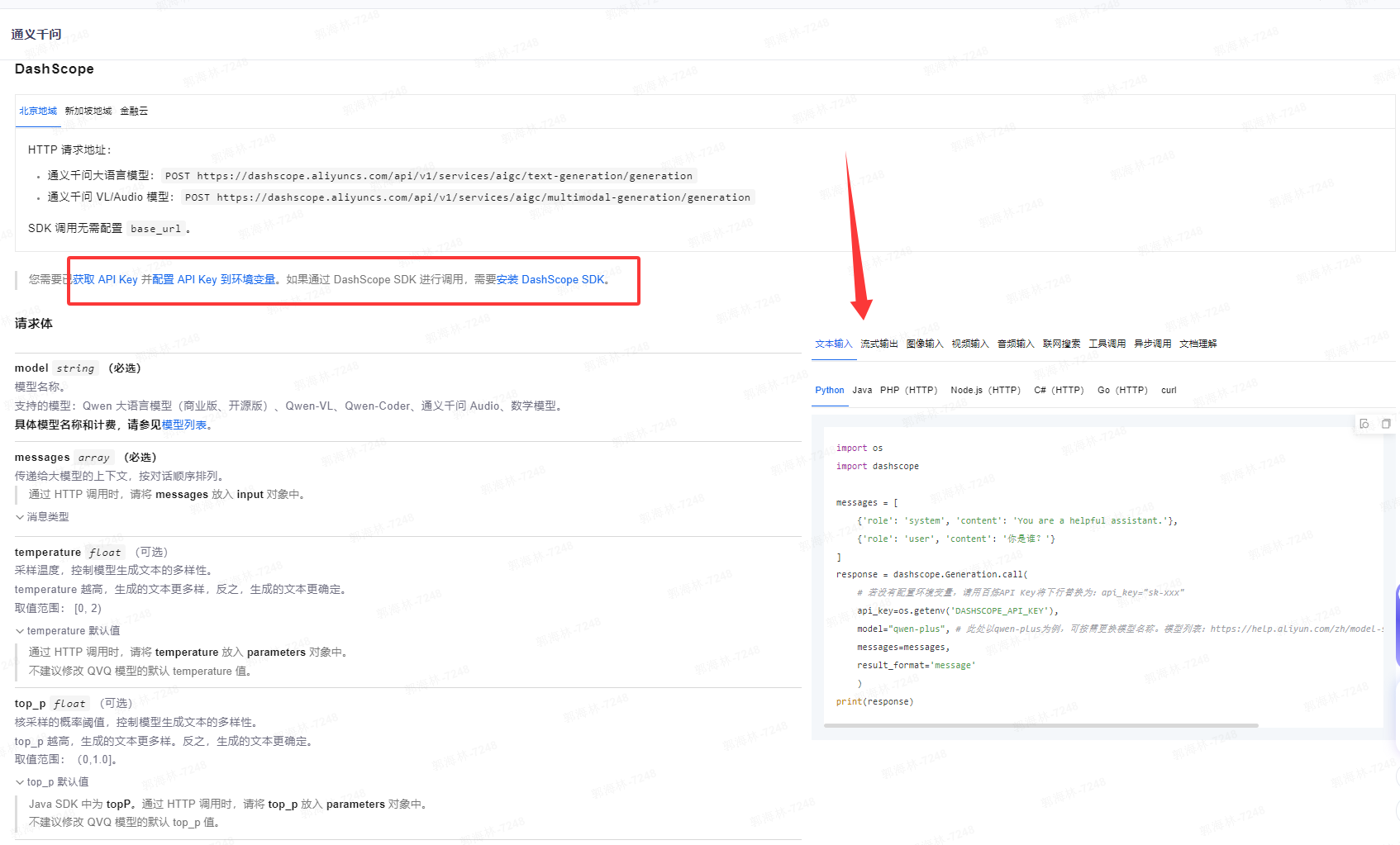Switch to the 北京地域 tab
The image size is (1400, 845).
point(38,111)
